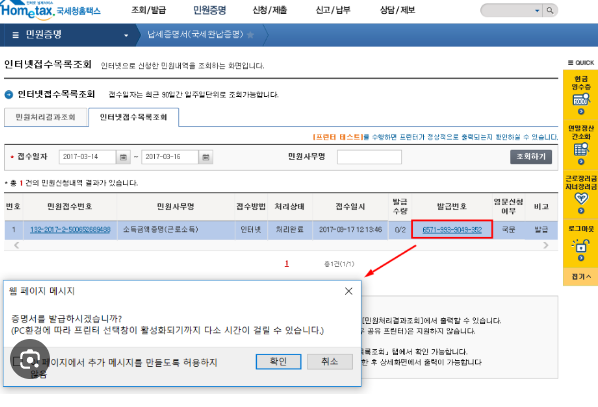Click the 접수일시 column header
Image resolution: width=598 pixels, height=407 pixels.
(x=350, y=206)
